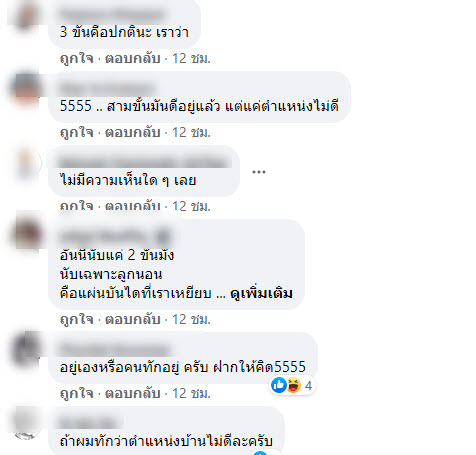This screenshot has height=455, width=476.
Task: Click ถูกใจ under the ฝากให้คิด5555 comment
Action: click(77, 394)
